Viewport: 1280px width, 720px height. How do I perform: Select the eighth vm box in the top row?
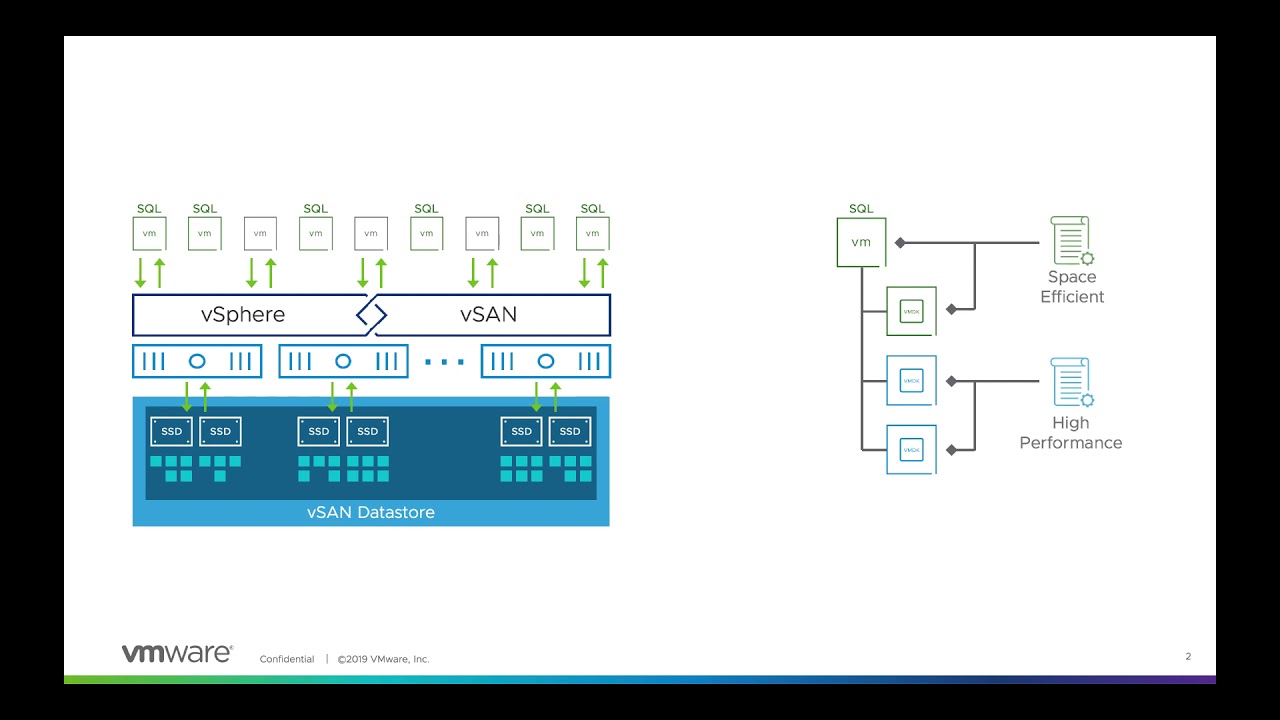(537, 233)
